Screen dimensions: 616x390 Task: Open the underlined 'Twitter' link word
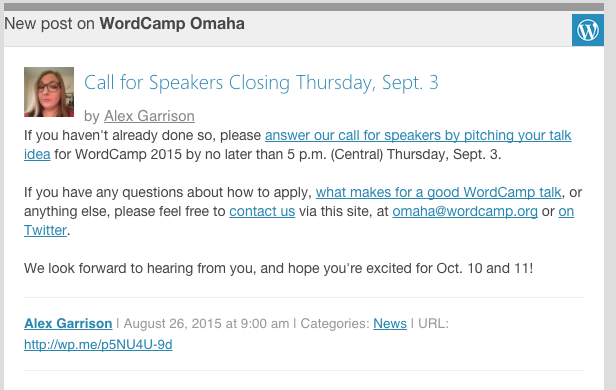coord(45,230)
